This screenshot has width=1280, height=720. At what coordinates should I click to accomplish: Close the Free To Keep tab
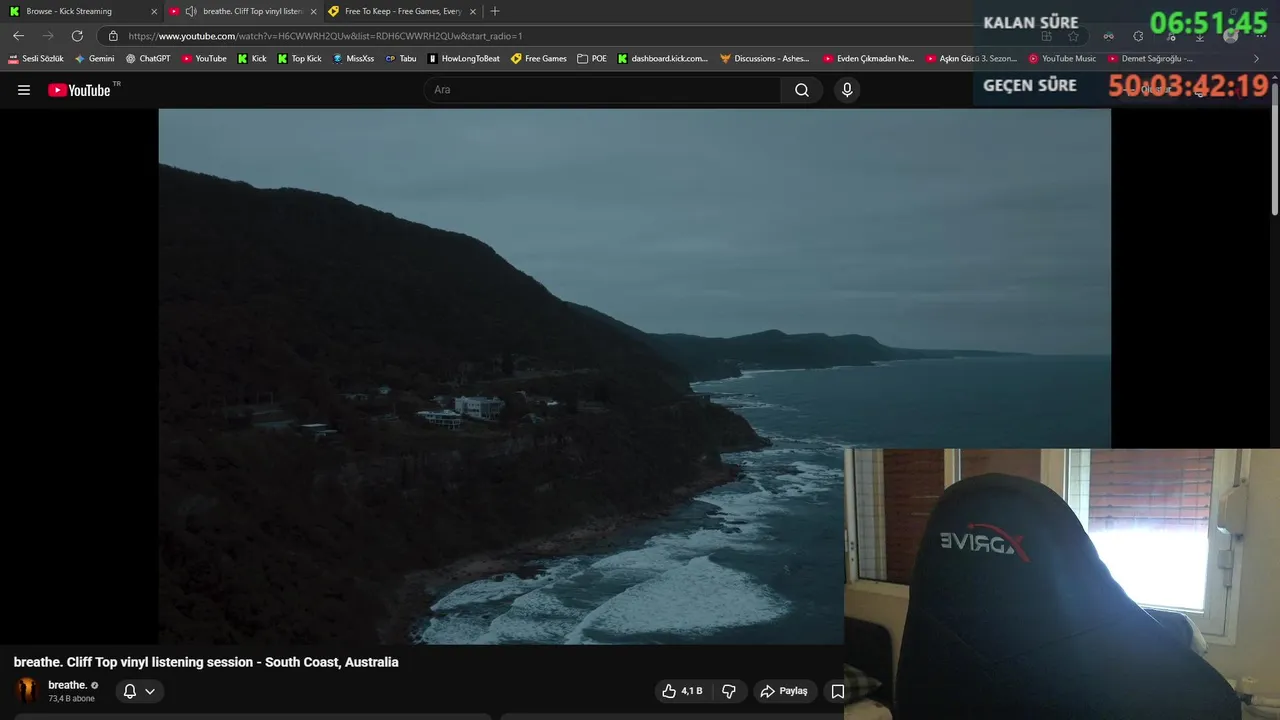[473, 11]
